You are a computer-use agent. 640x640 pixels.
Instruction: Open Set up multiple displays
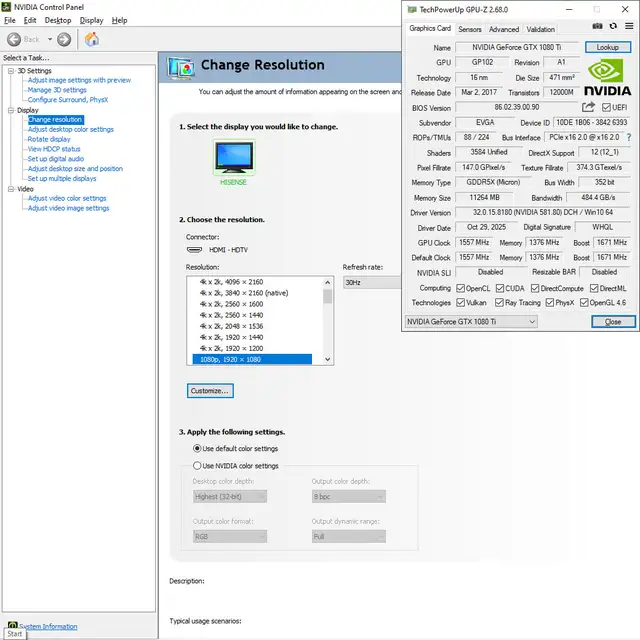[x=62, y=178]
